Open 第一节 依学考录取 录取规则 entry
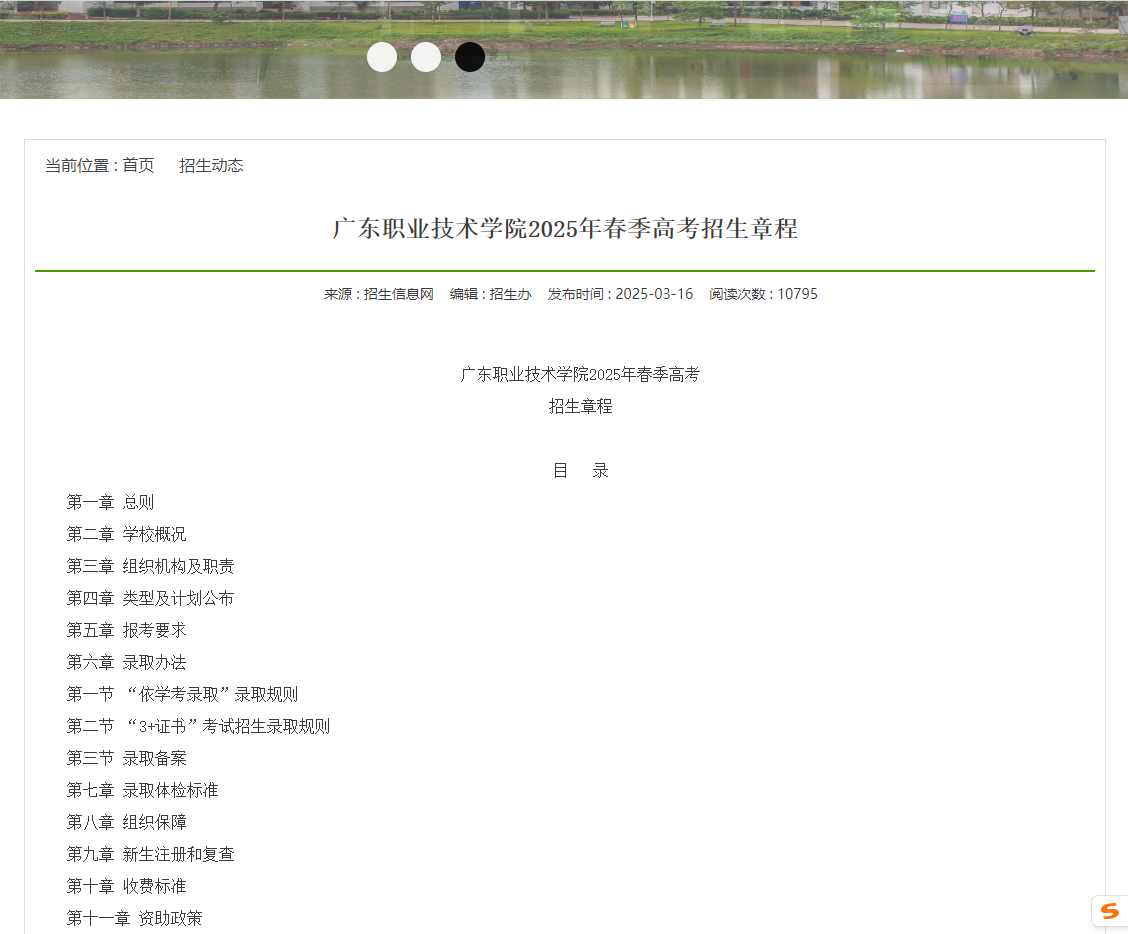This screenshot has height=934, width=1128. coord(182,694)
